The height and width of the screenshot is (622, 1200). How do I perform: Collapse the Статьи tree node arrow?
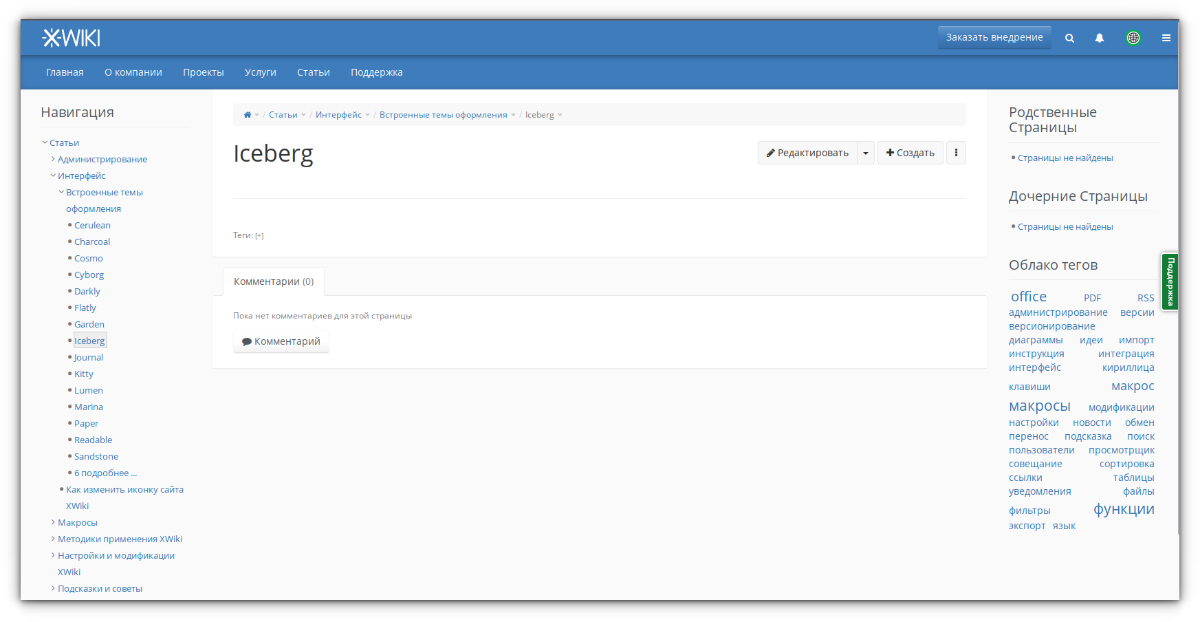point(45,142)
